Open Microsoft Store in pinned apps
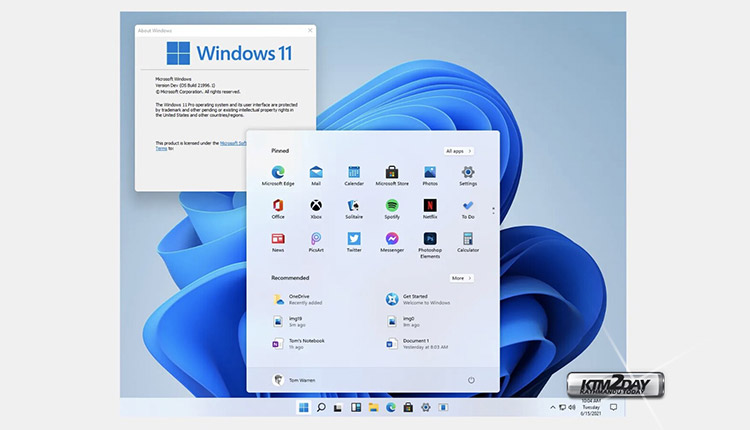 pos(392,176)
